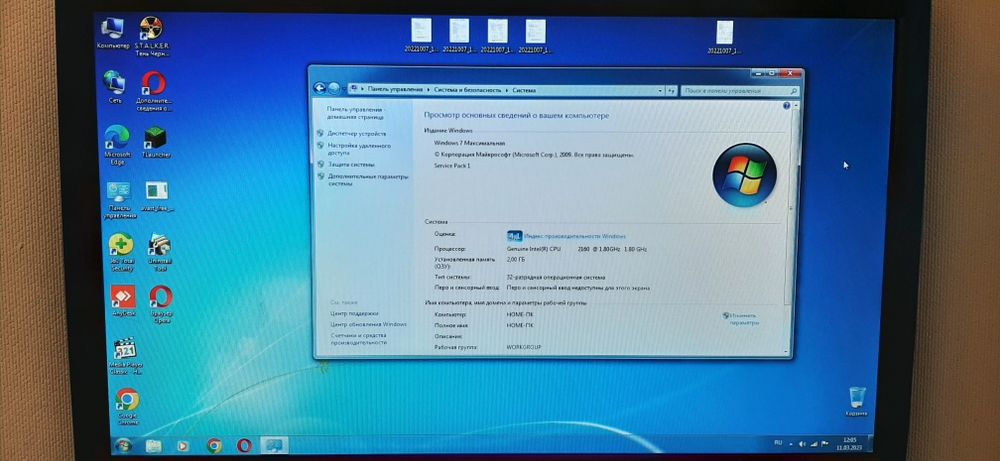
Task: Open the Корзина recycle bin
Action: click(x=857, y=402)
